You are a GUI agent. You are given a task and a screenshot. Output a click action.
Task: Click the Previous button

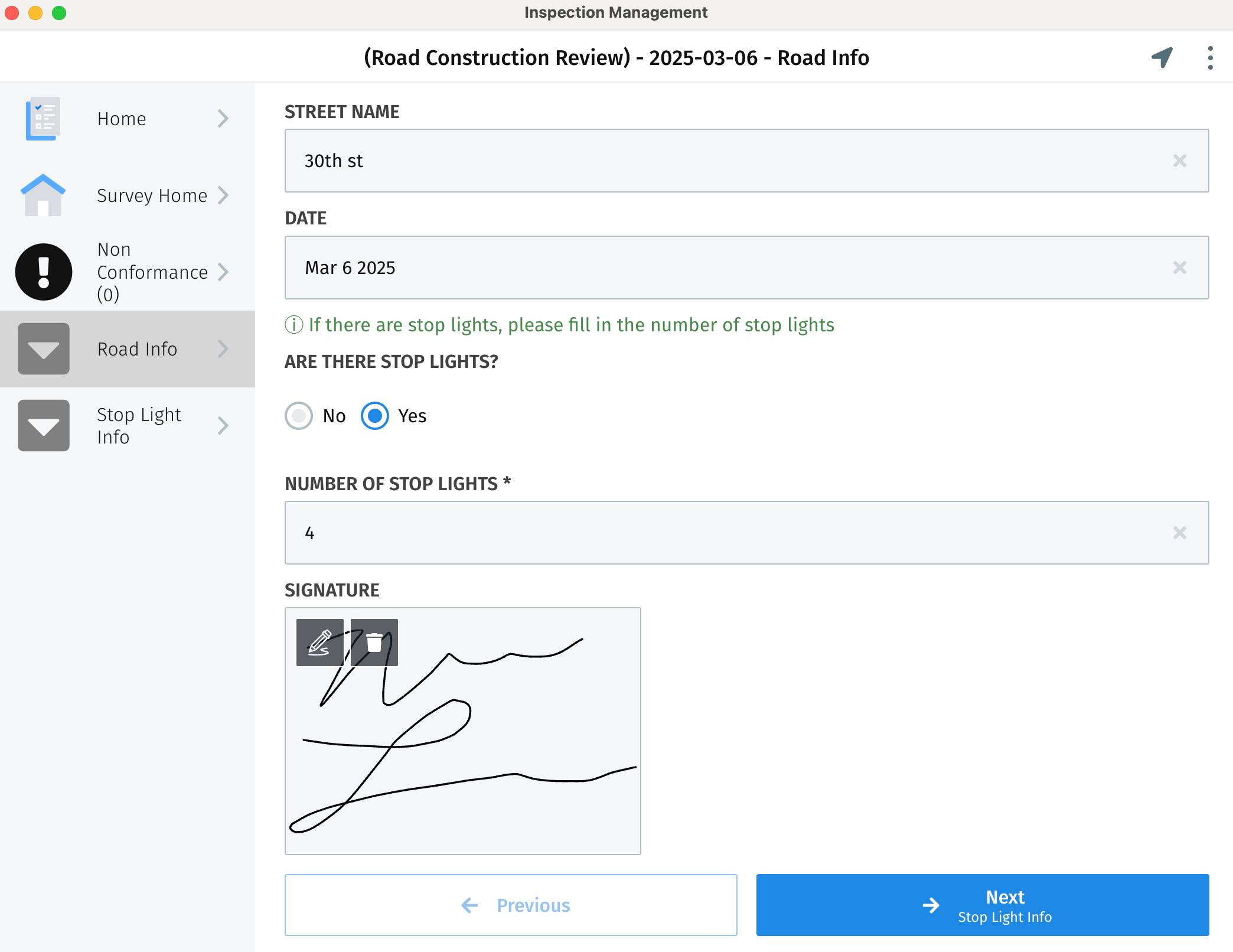(511, 905)
